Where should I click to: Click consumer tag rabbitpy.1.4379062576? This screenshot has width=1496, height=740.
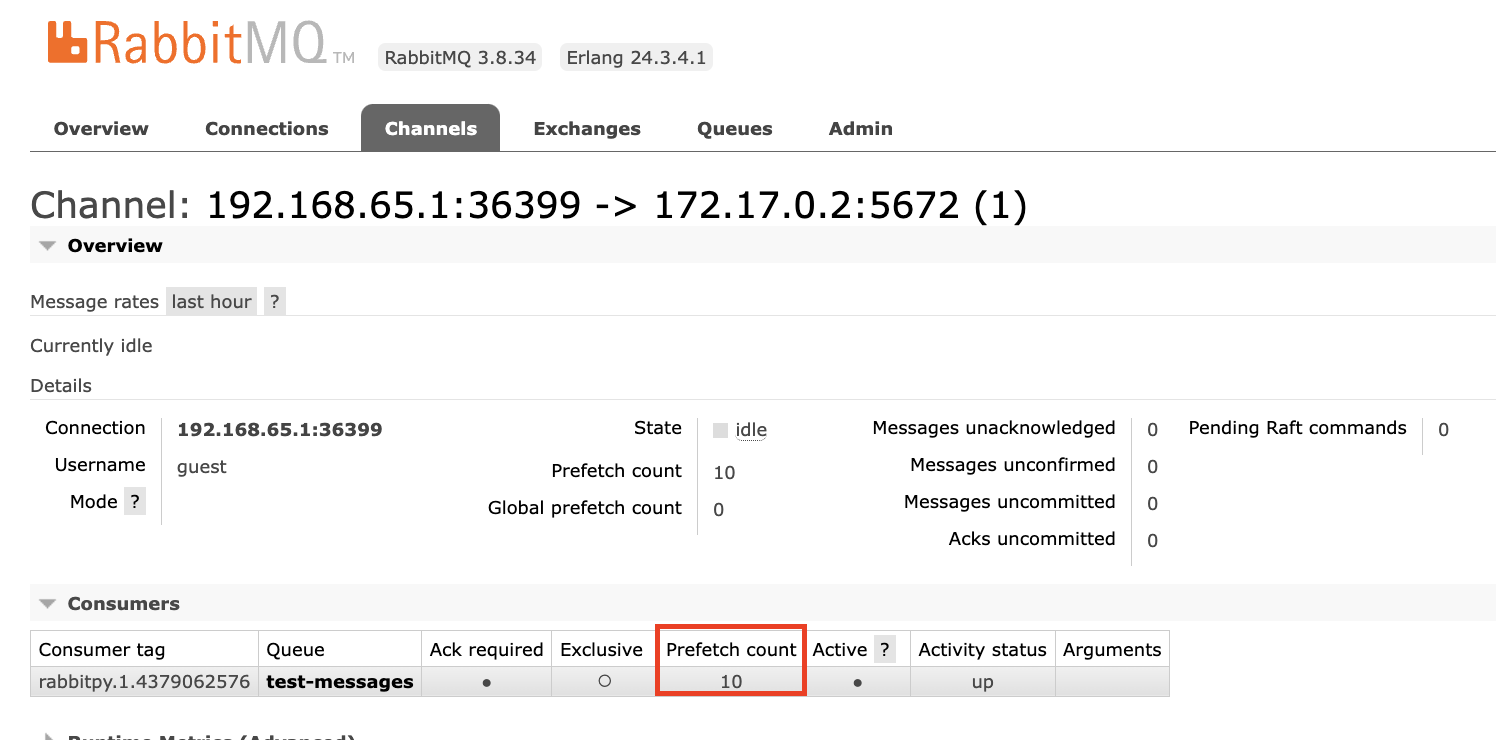(x=144, y=682)
